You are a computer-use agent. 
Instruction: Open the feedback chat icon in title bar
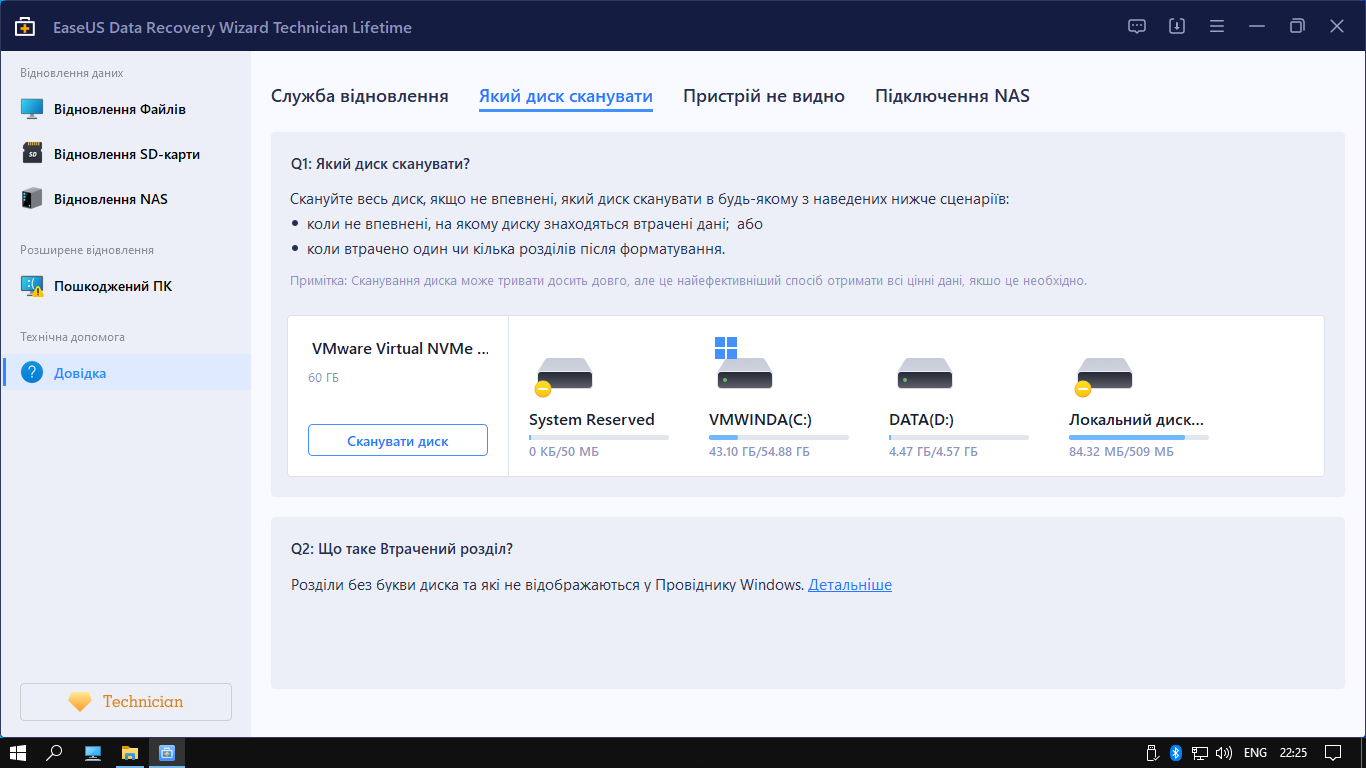pos(1137,27)
